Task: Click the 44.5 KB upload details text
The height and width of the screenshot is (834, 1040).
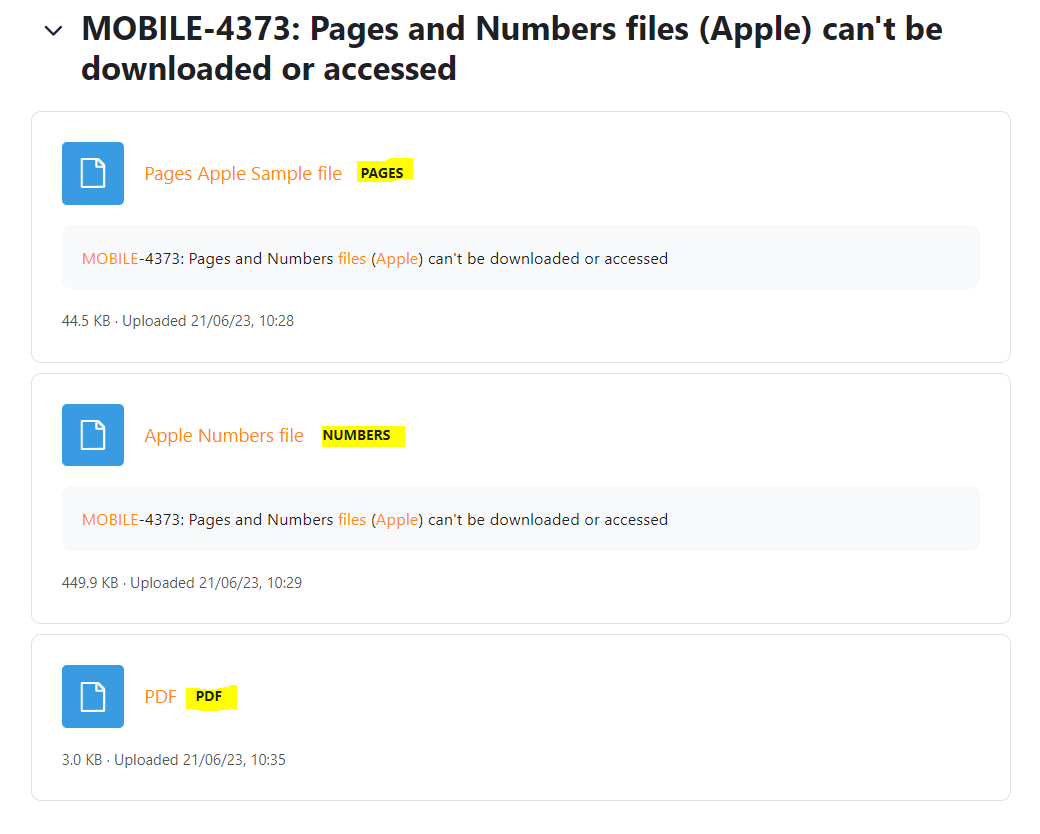Action: click(178, 321)
